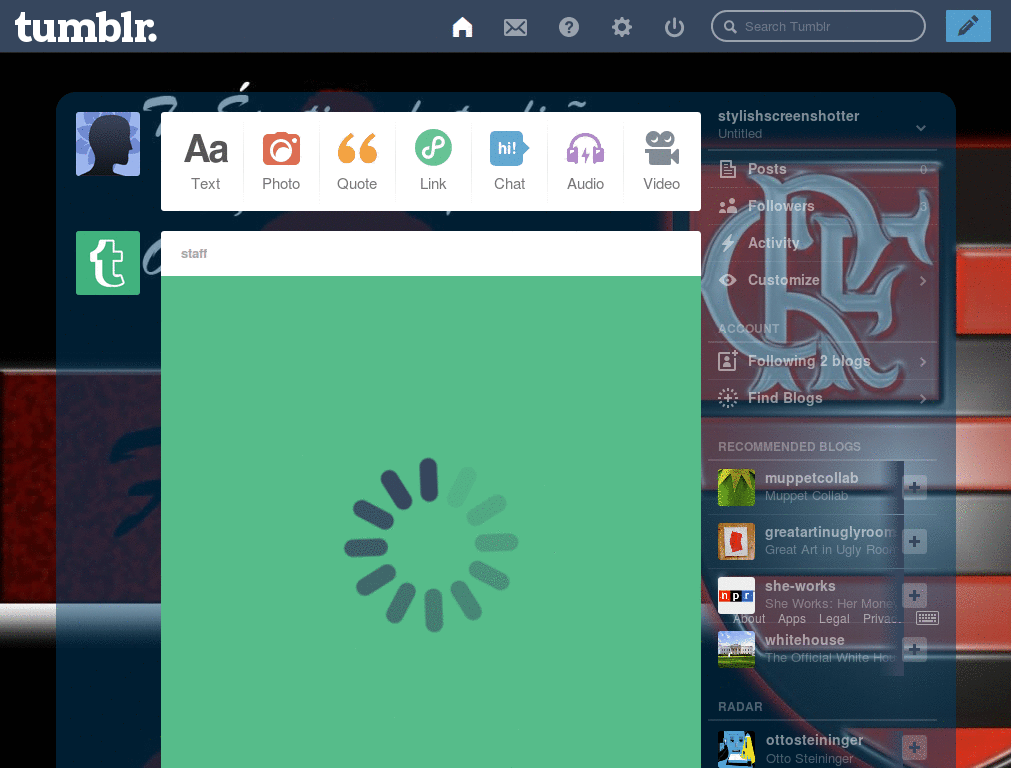Expand the stylishscreenshotter blog dropdown arrow

coord(921,127)
